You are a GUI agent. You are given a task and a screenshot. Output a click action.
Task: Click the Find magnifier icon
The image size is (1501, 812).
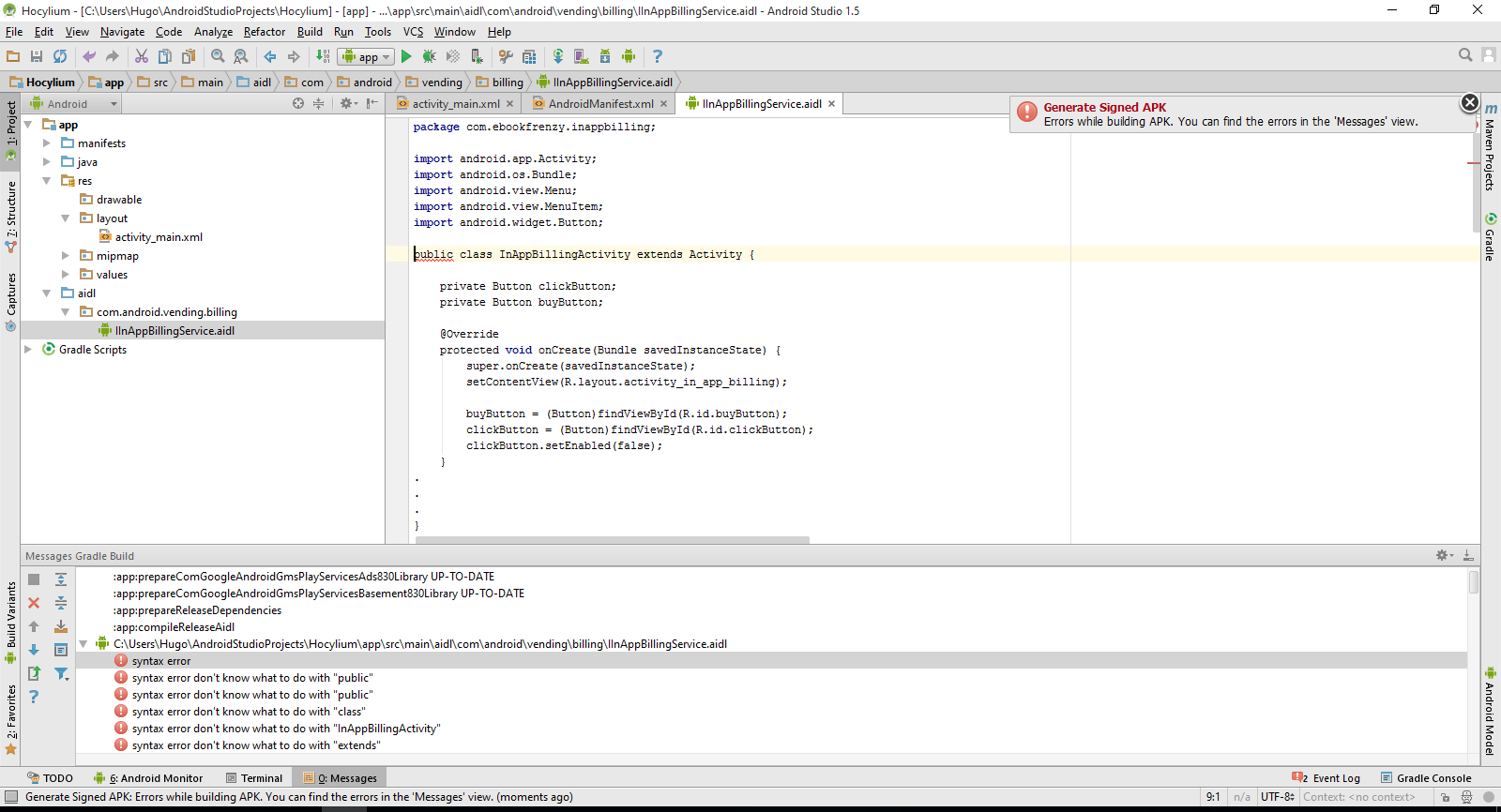click(x=218, y=56)
